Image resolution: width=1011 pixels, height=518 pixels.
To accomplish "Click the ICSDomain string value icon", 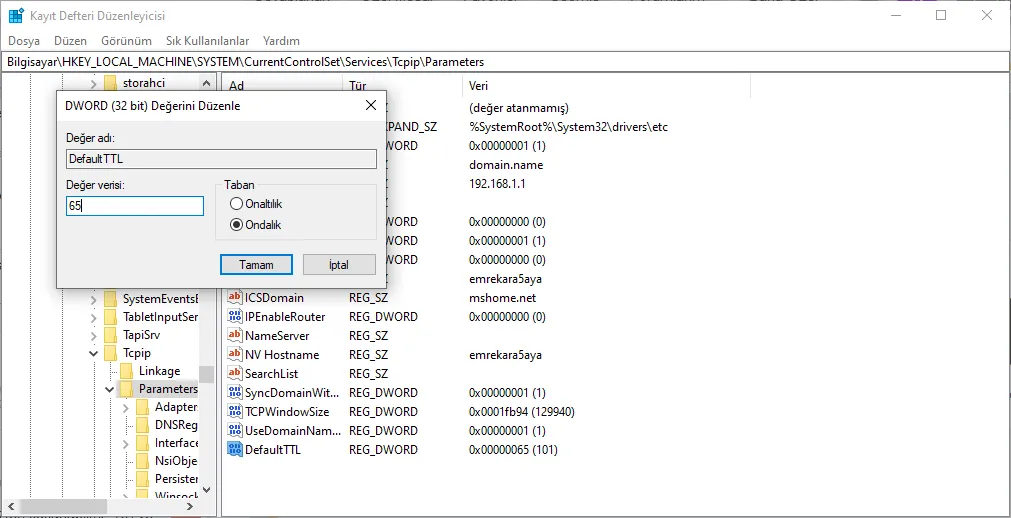I will coord(235,297).
